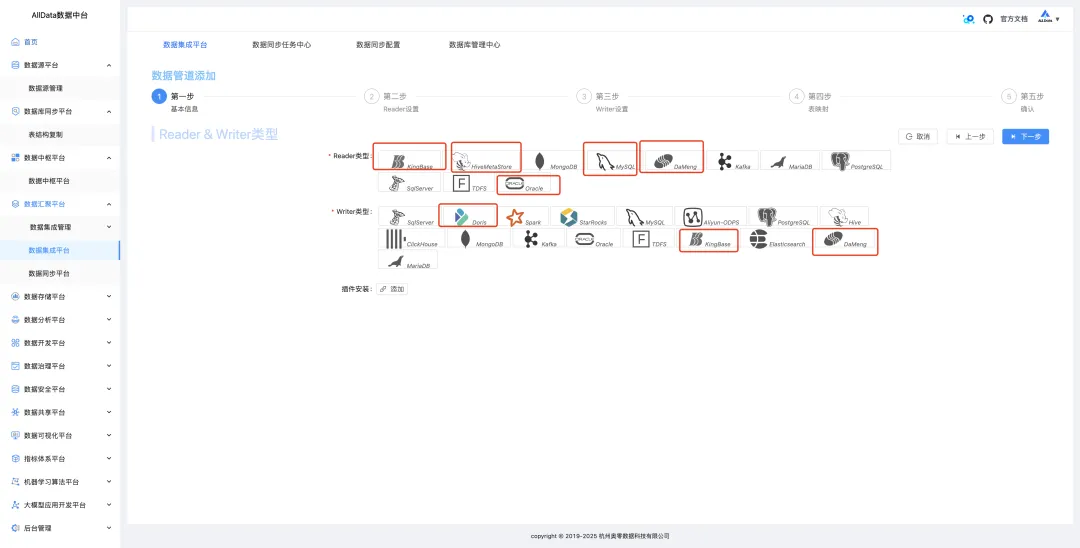The image size is (1080, 548).
Task: Choose SqlServer as the Reader type
Action: pyautogui.click(x=409, y=182)
